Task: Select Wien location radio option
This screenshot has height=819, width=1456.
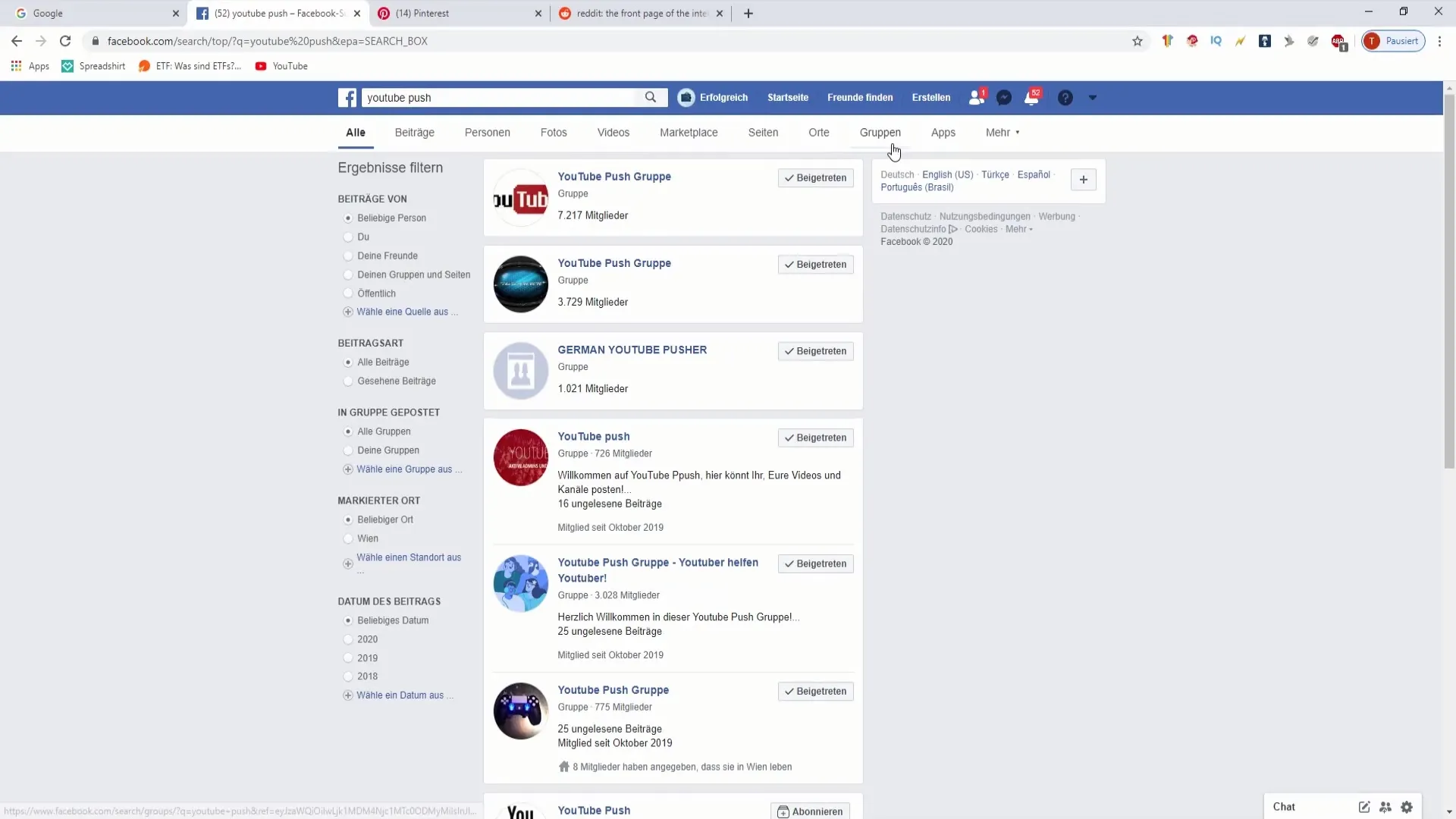Action: (x=348, y=538)
